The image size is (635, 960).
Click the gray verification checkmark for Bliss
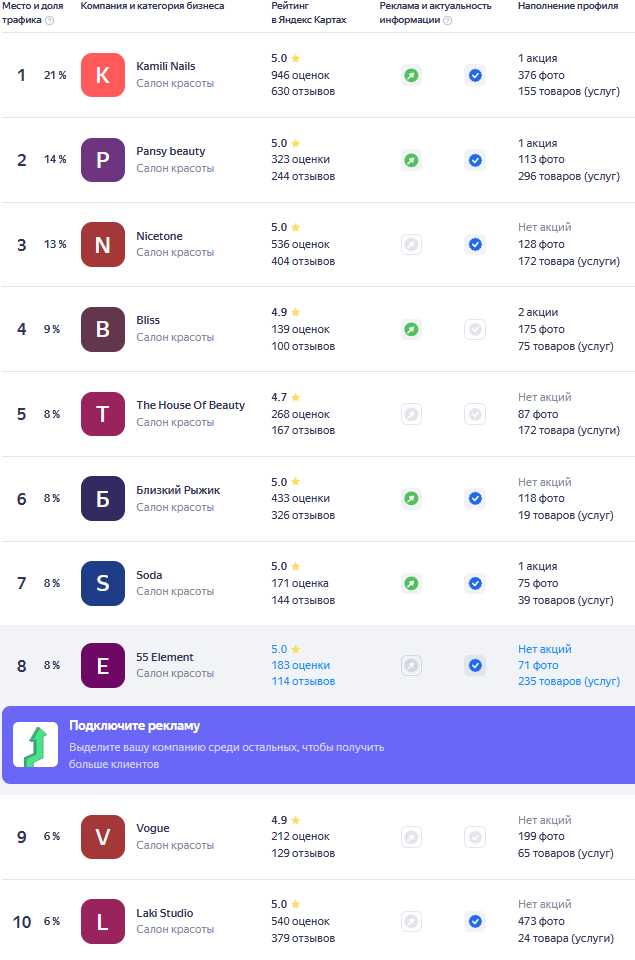click(475, 329)
